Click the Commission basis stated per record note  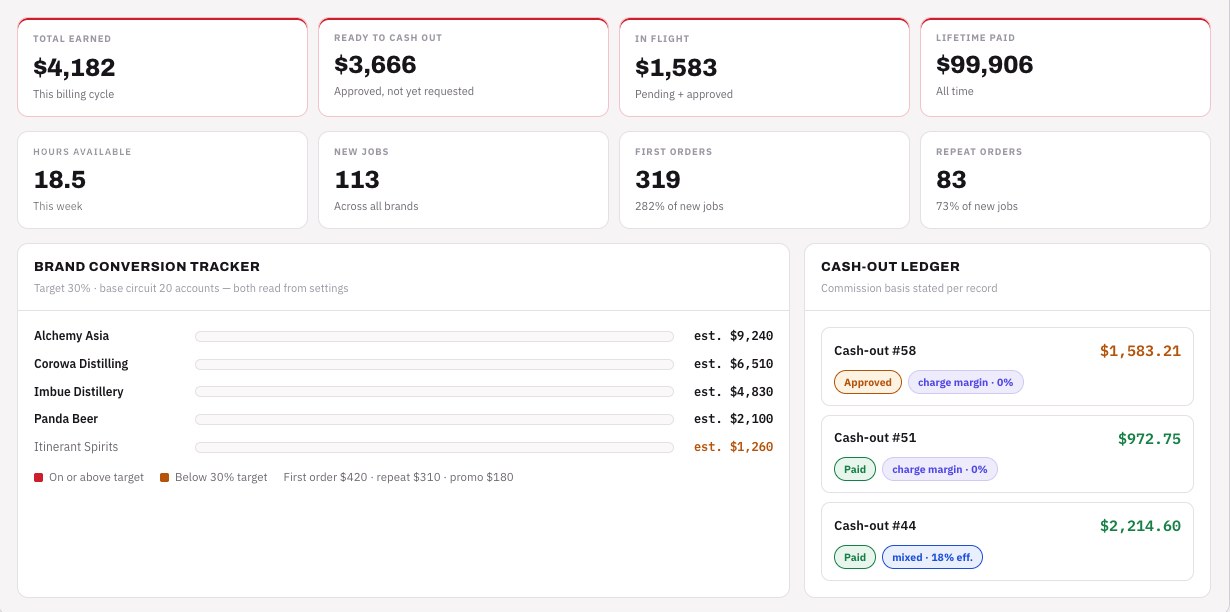pos(909,288)
